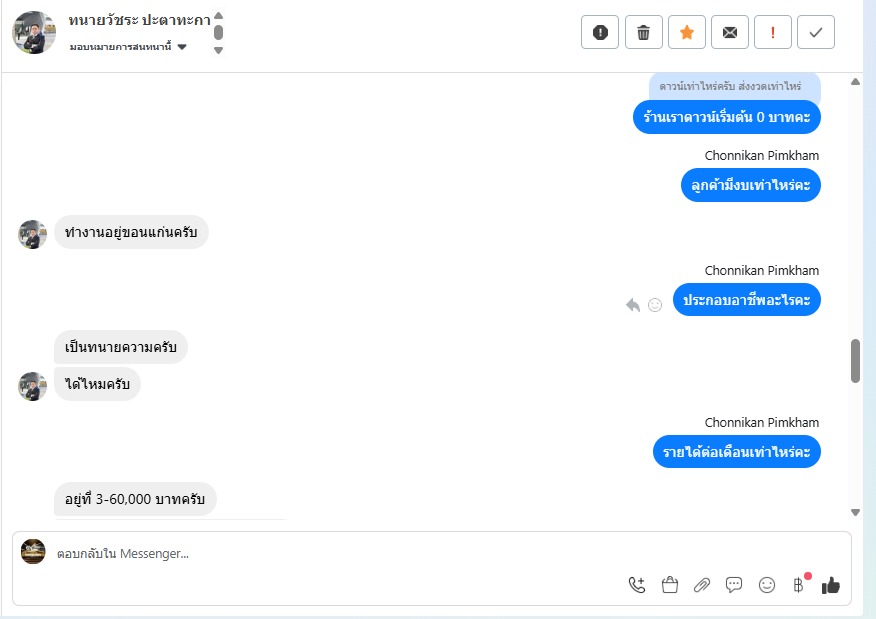Click the phone call request icon

point(637,585)
